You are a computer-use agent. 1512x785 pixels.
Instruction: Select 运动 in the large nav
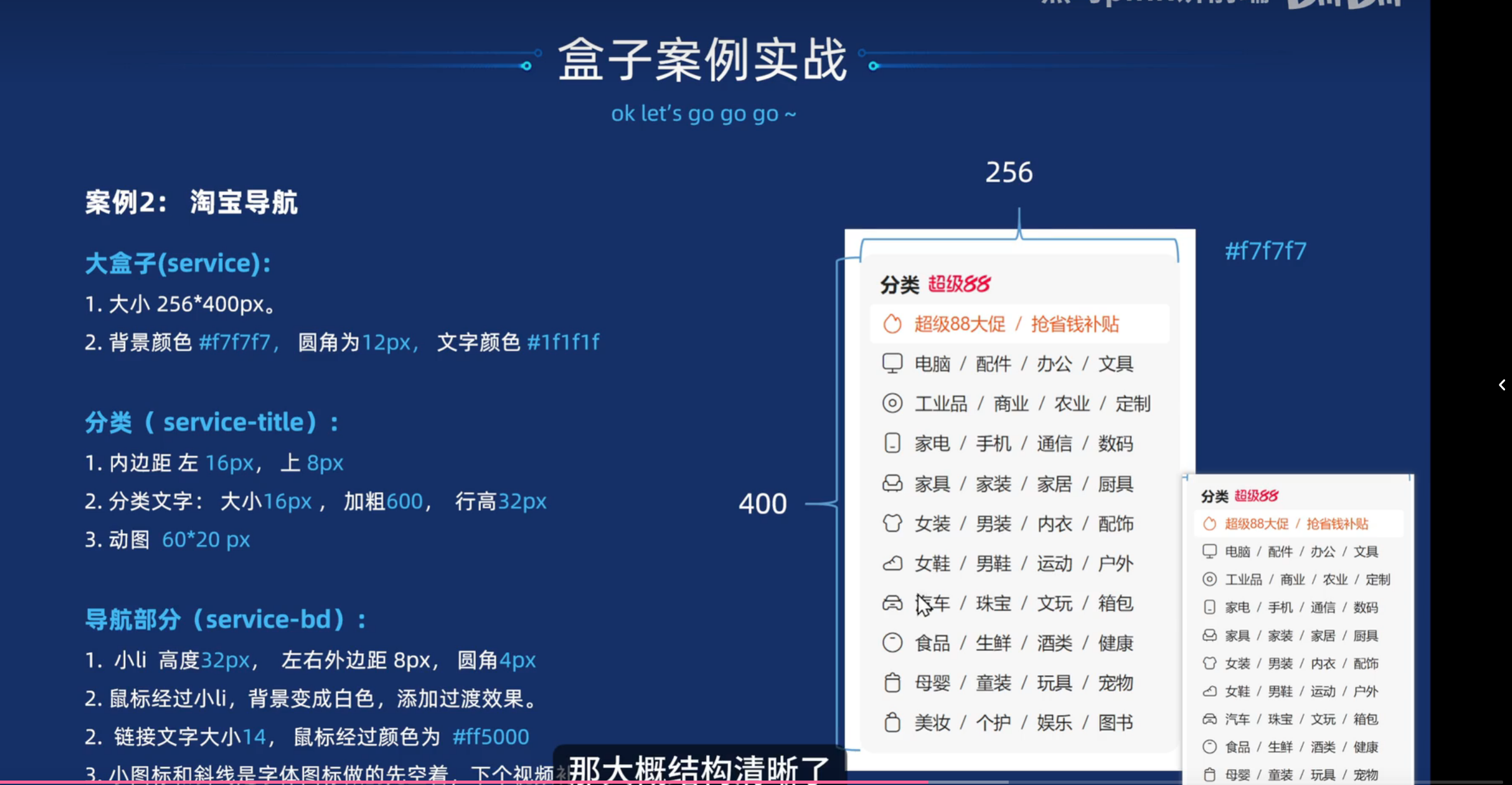(x=1054, y=563)
